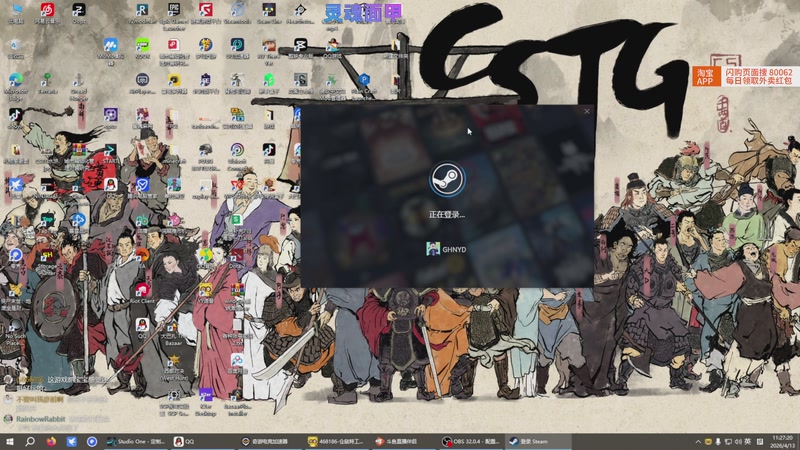800x450 pixels.
Task: Open YY语音 desktop shortcut
Action: pyautogui.click(x=205, y=293)
